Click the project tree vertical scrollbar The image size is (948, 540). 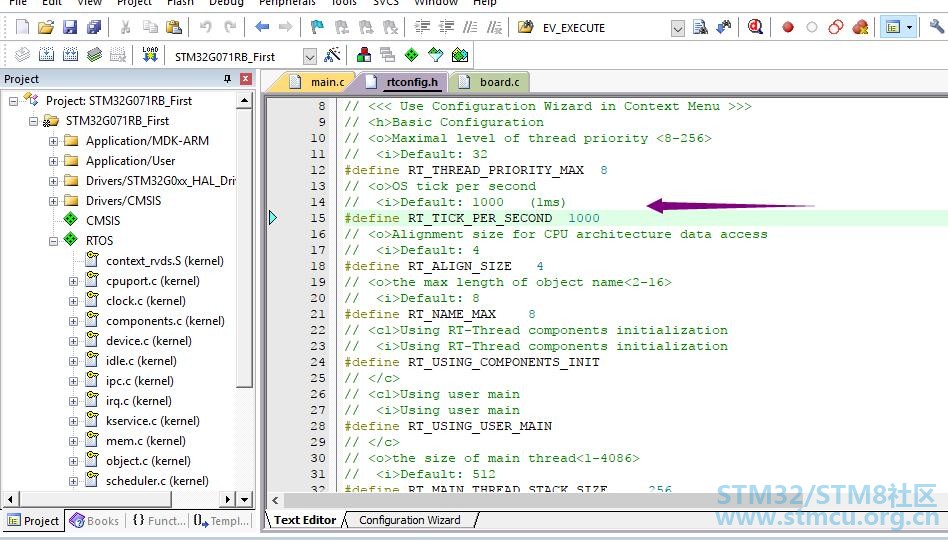tap(244, 294)
